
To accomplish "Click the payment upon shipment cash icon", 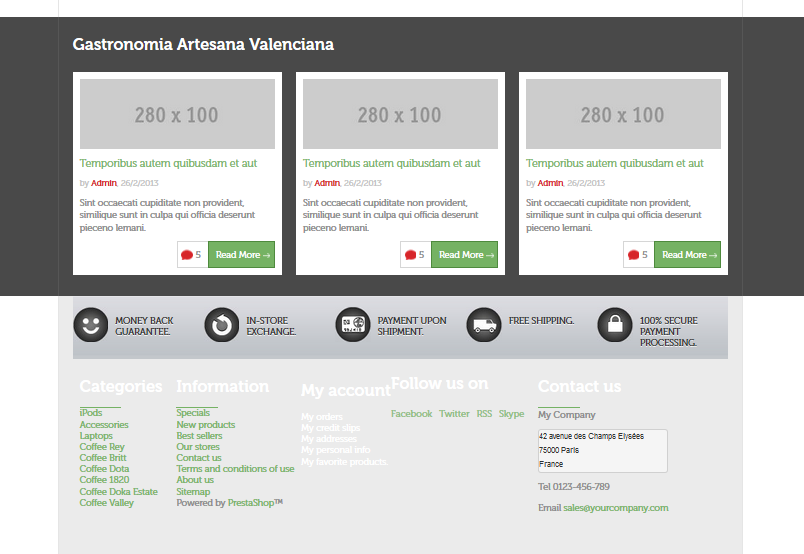I will click(x=352, y=325).
